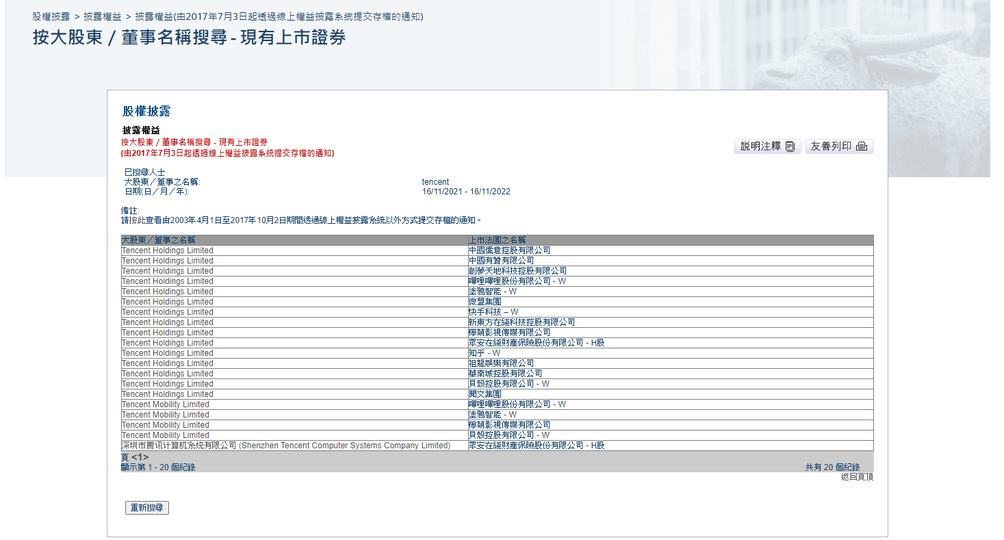Open 眾安在綫財產保險 - H股 in Tencent Holdings row

pyautogui.click(x=537, y=343)
